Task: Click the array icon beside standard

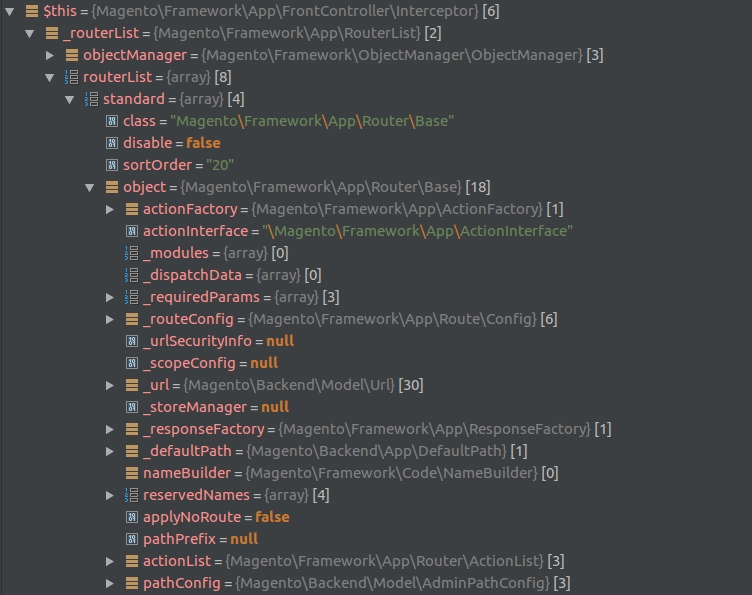Action: pos(92,99)
